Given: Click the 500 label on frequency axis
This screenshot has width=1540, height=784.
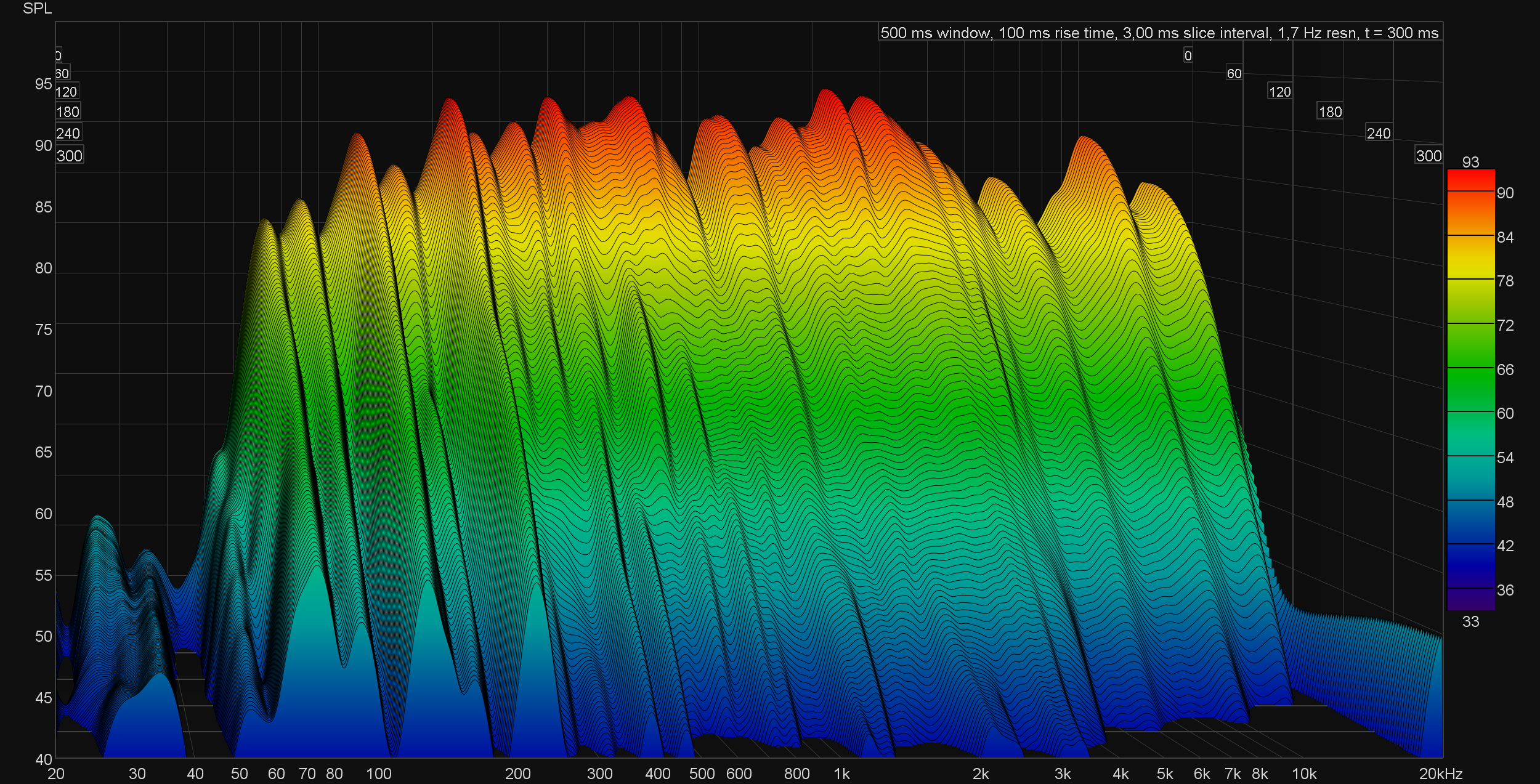Looking at the screenshot, I should coord(702,774).
